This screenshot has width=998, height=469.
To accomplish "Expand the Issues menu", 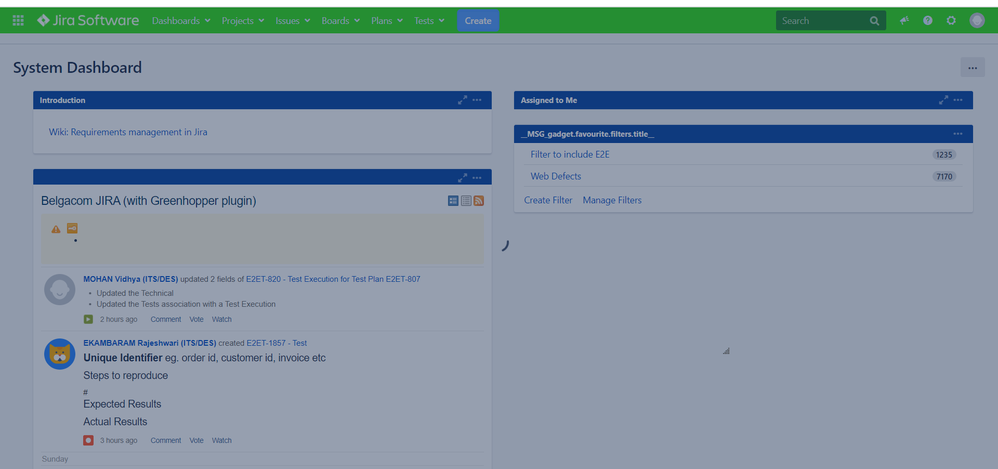I will tap(293, 20).
